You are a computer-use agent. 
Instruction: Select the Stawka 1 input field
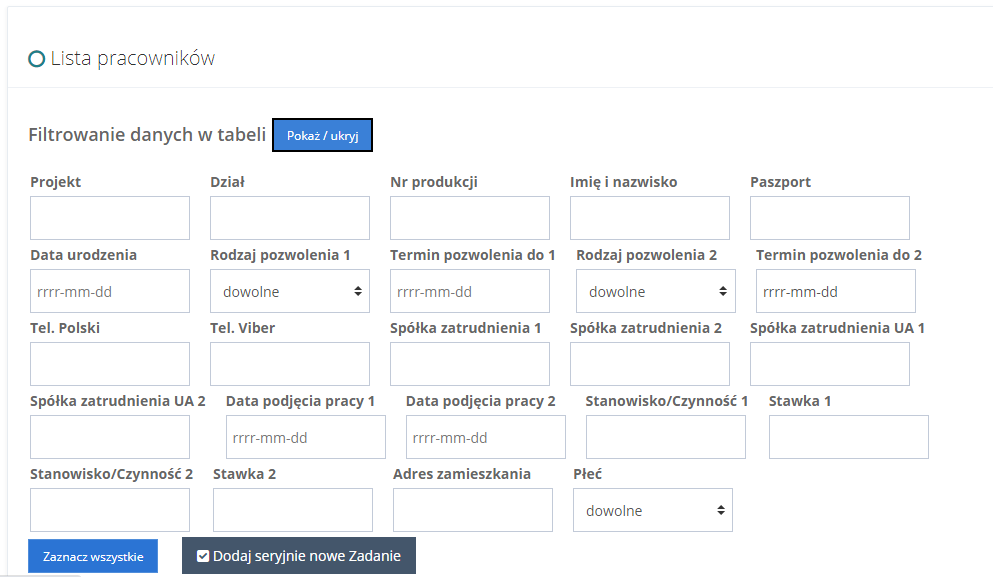click(x=849, y=437)
